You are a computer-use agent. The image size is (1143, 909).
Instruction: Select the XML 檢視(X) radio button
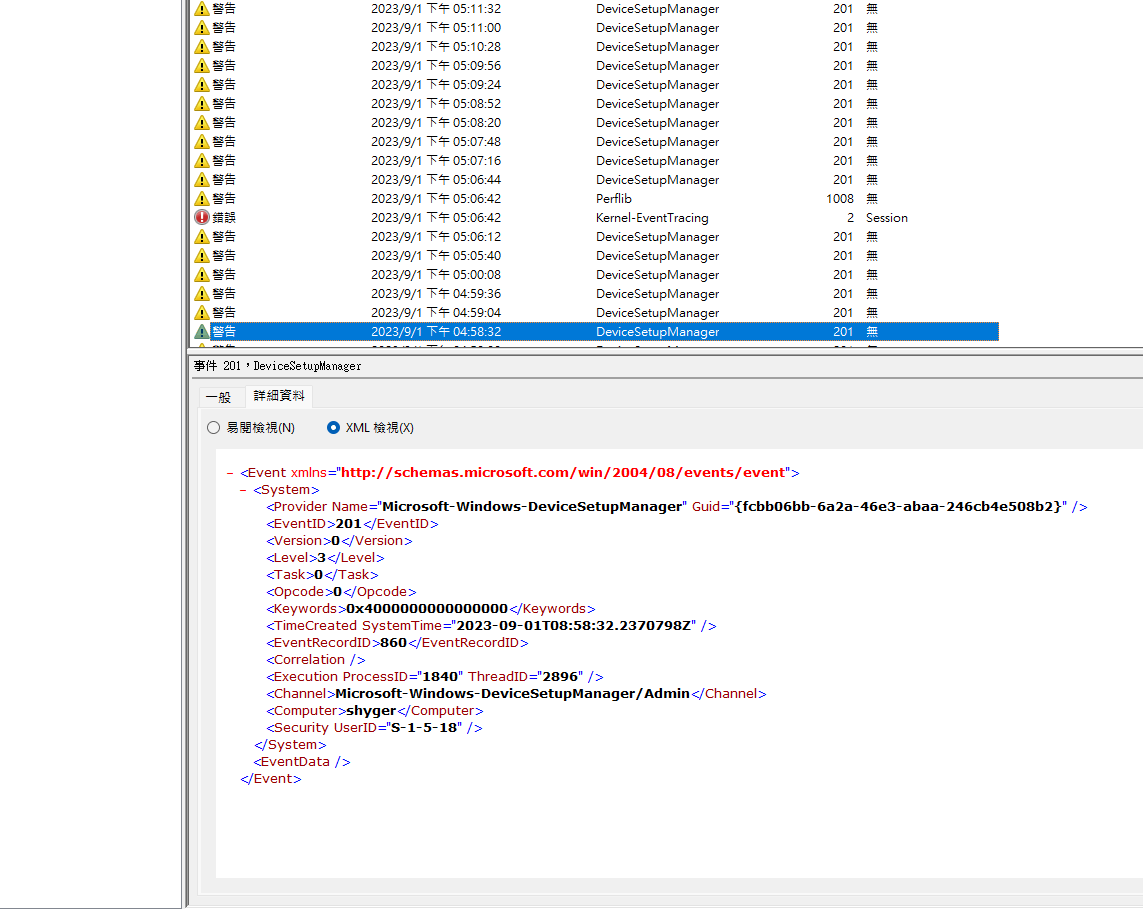pyautogui.click(x=333, y=428)
